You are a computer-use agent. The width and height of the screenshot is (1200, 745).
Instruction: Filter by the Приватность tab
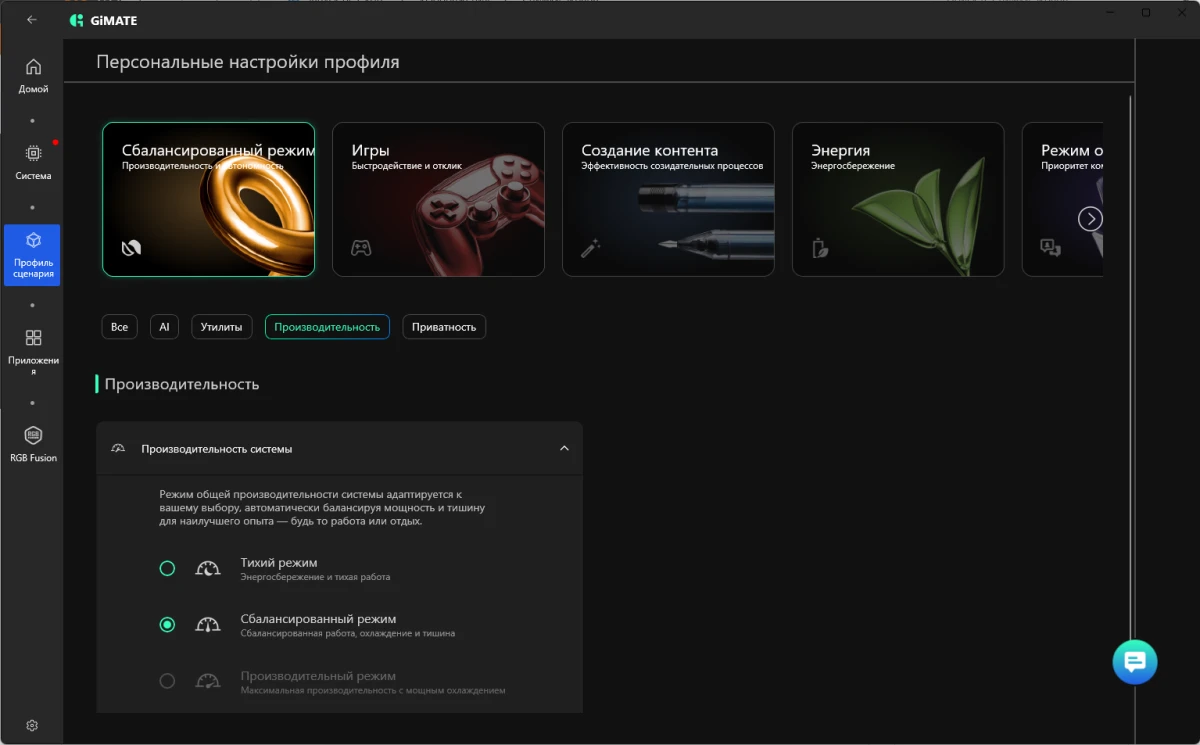click(x=444, y=327)
